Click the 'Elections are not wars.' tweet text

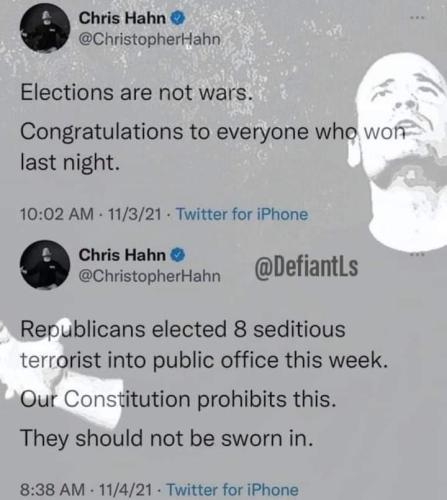135,92
